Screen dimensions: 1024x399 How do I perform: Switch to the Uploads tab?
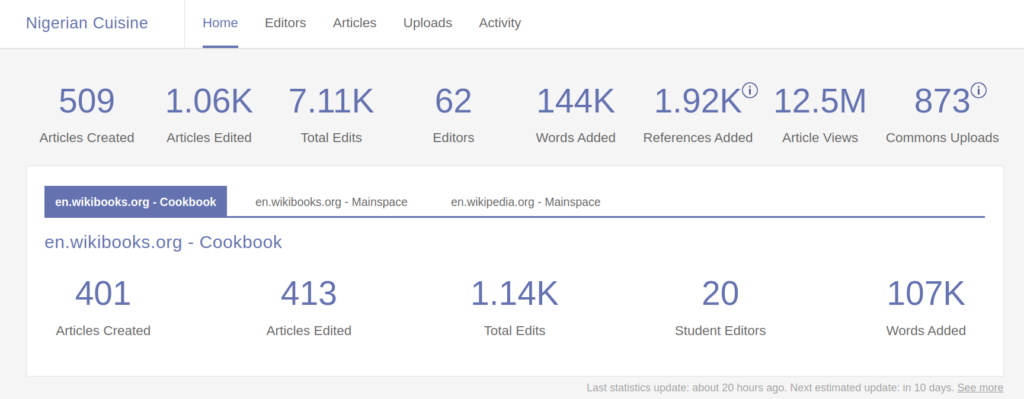point(428,24)
